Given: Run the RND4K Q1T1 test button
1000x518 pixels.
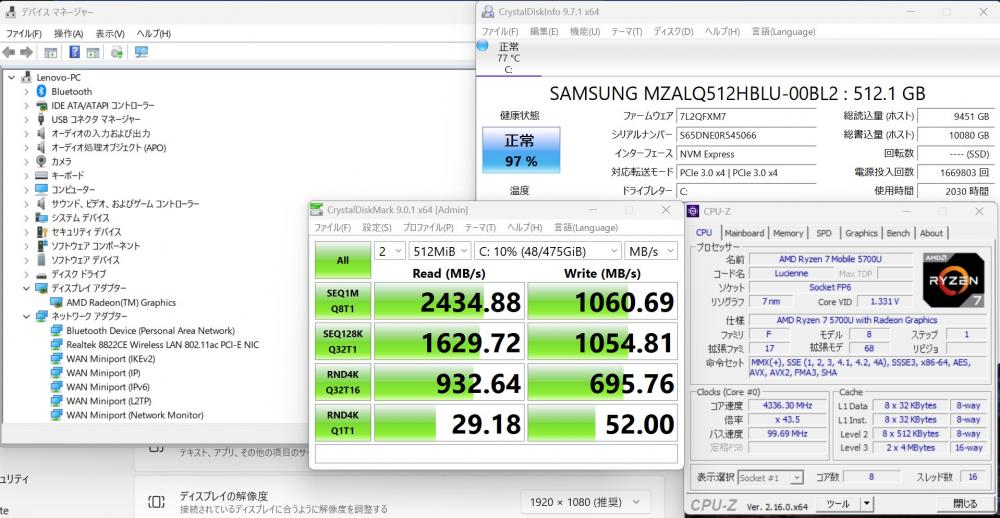Looking at the screenshot, I should click(x=342, y=423).
